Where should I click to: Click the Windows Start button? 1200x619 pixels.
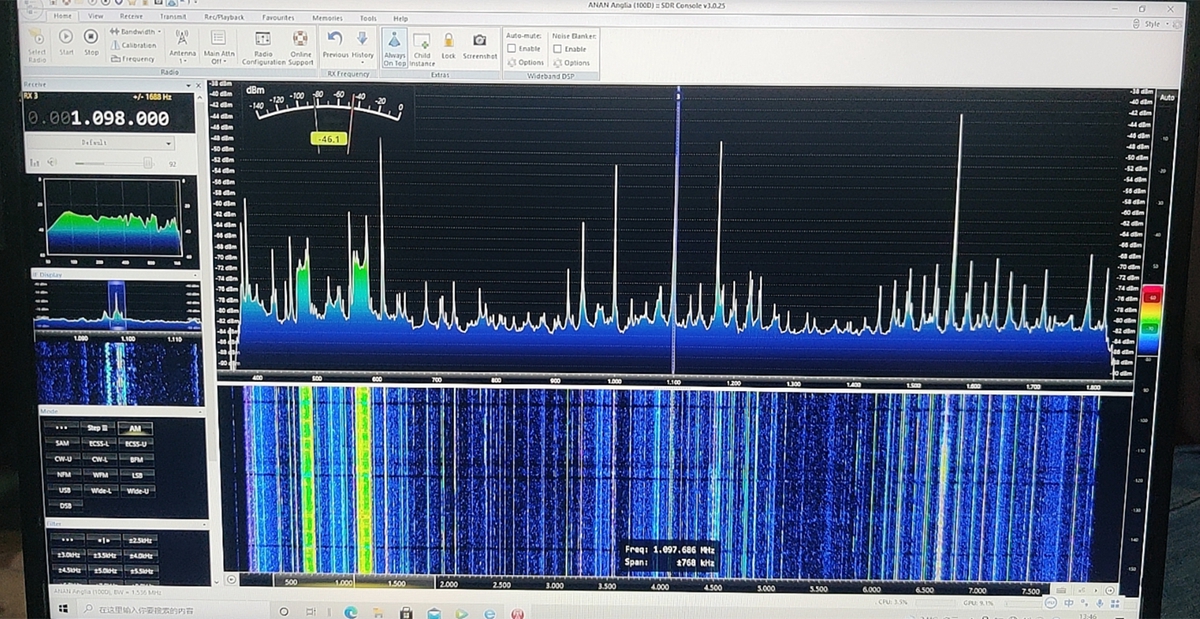[x=63, y=609]
